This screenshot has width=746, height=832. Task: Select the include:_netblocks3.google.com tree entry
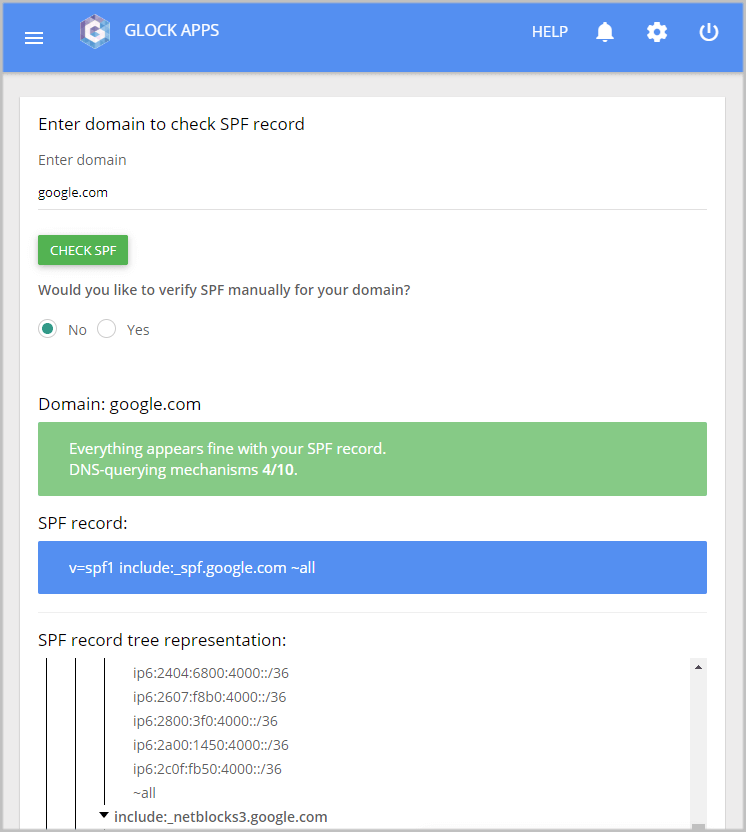221,817
